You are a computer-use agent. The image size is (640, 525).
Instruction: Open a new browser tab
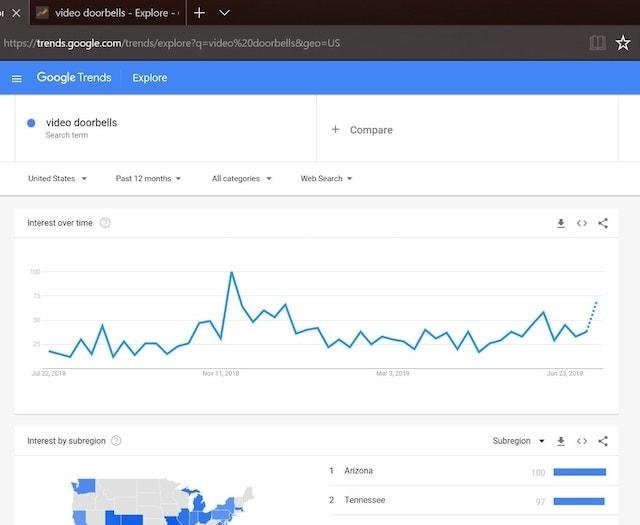[199, 13]
